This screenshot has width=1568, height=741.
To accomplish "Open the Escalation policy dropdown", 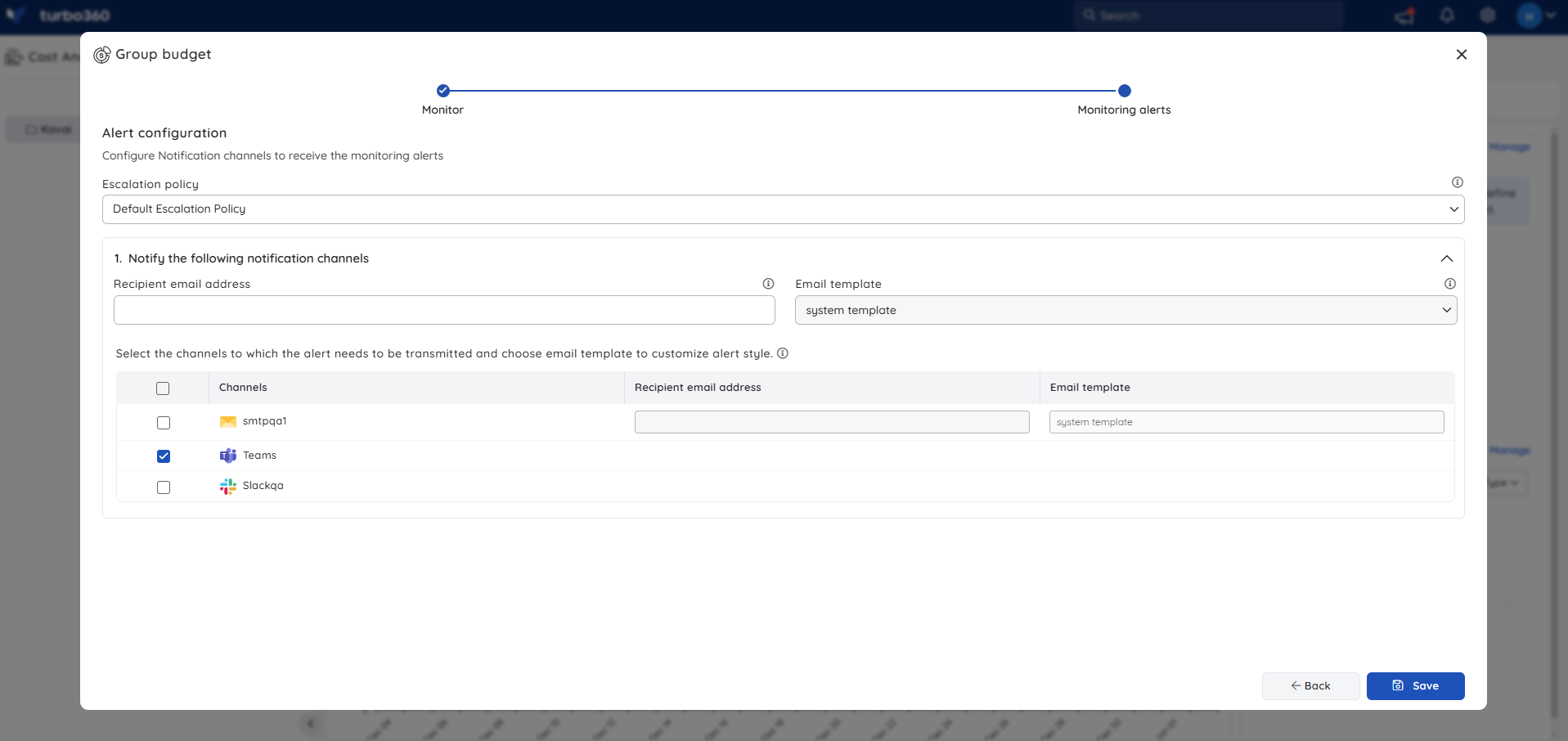I will click(x=783, y=209).
